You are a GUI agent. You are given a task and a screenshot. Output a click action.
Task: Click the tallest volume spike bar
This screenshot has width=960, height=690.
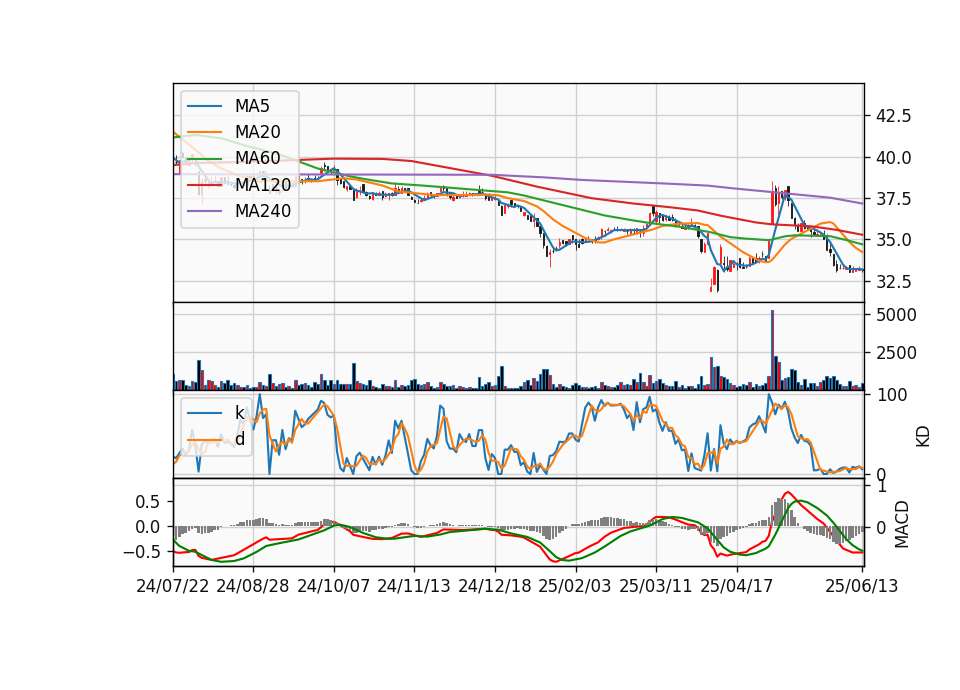[772, 350]
